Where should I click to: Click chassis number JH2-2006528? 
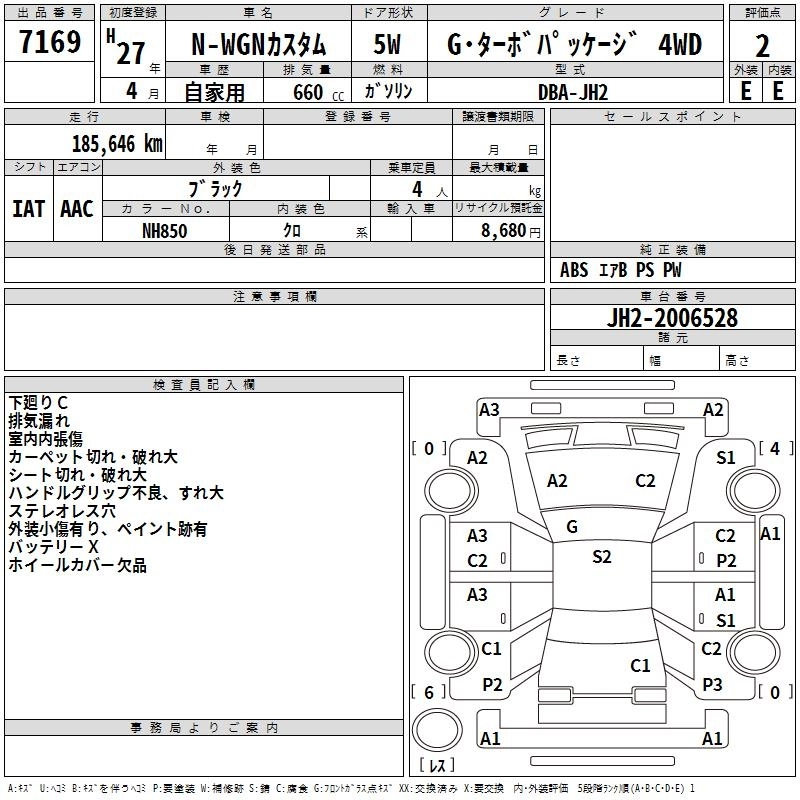click(x=672, y=318)
